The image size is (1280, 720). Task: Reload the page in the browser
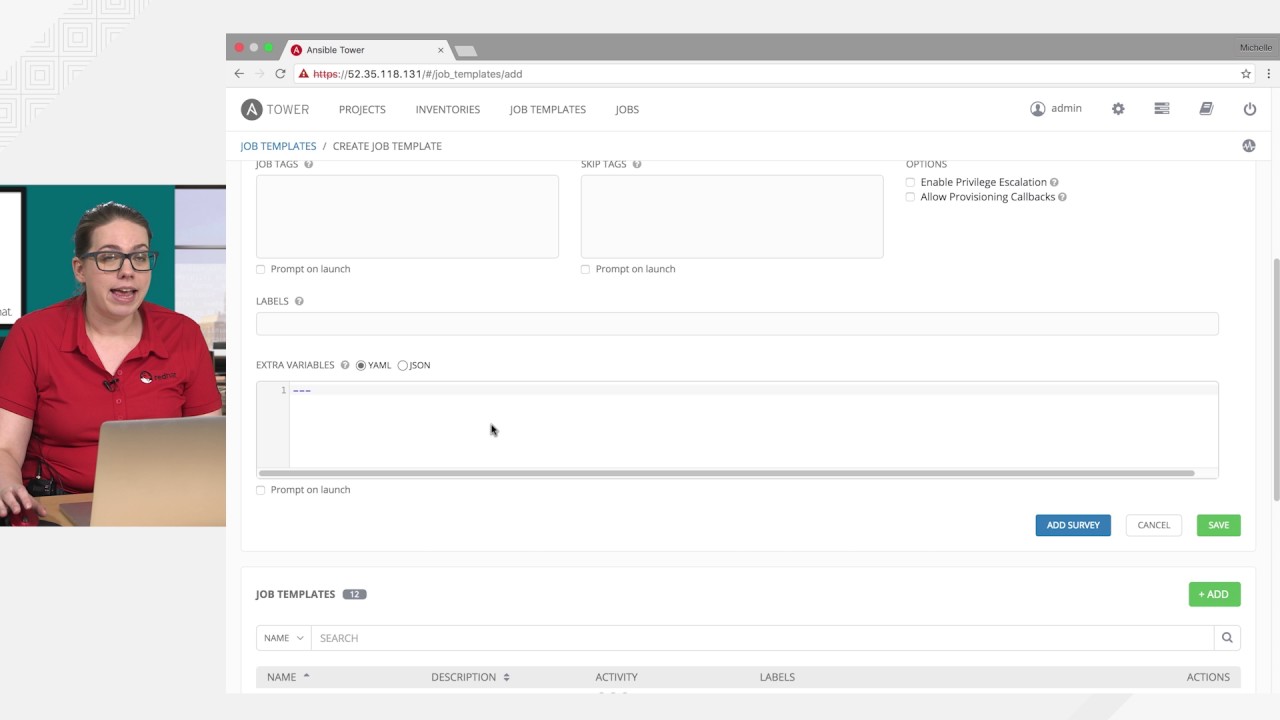pos(281,74)
